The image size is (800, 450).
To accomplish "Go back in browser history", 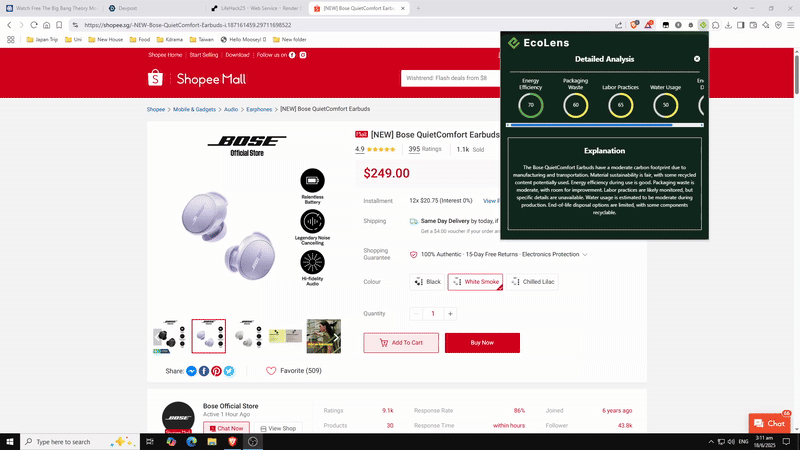I will coord(9,25).
